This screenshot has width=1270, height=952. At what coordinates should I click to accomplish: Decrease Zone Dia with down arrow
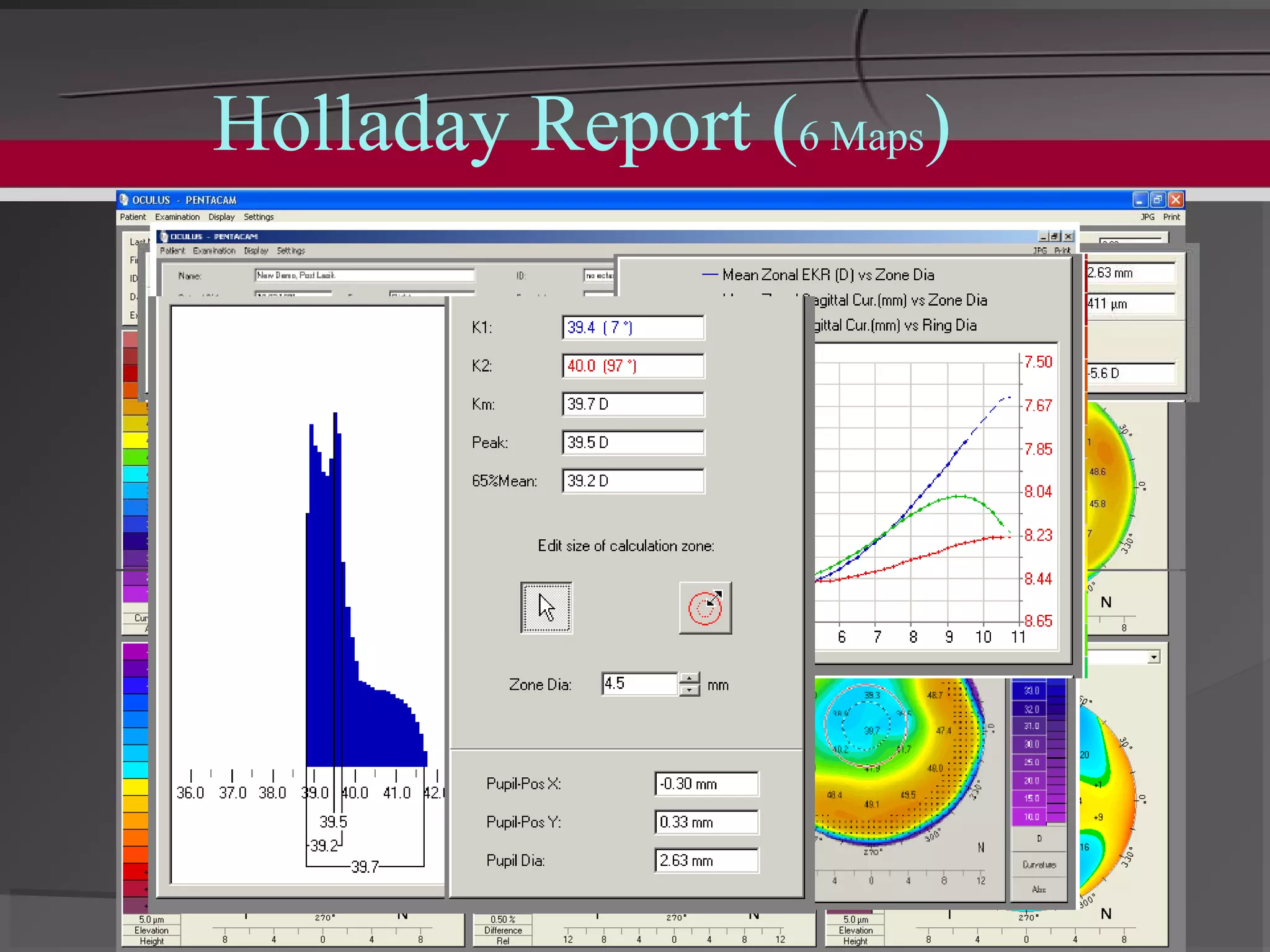pyautogui.click(x=690, y=690)
